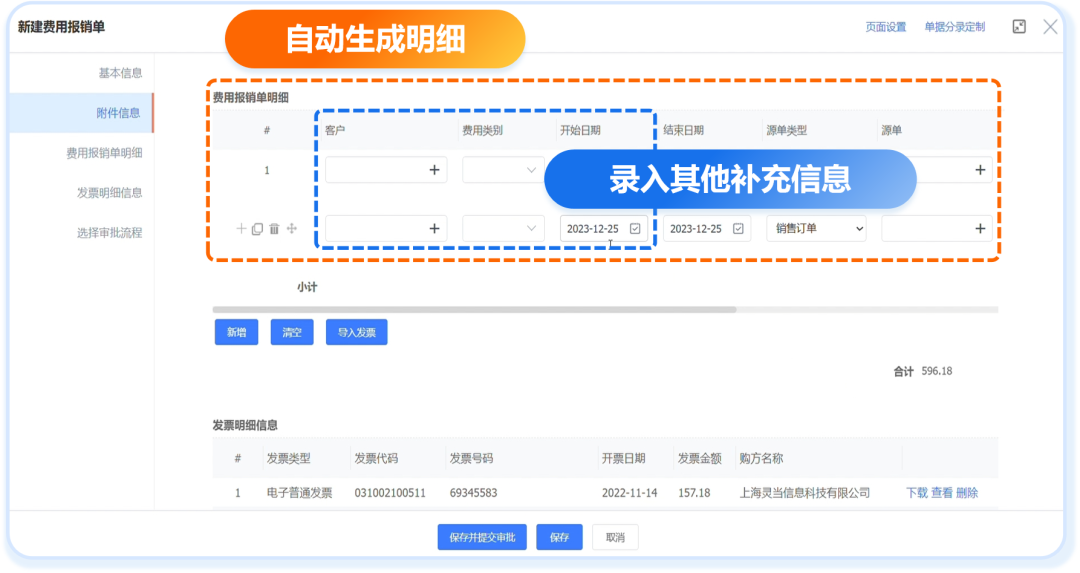The height and width of the screenshot is (573, 1080).
Task: Click invoice code 031002100511
Action: pyautogui.click(x=390, y=493)
